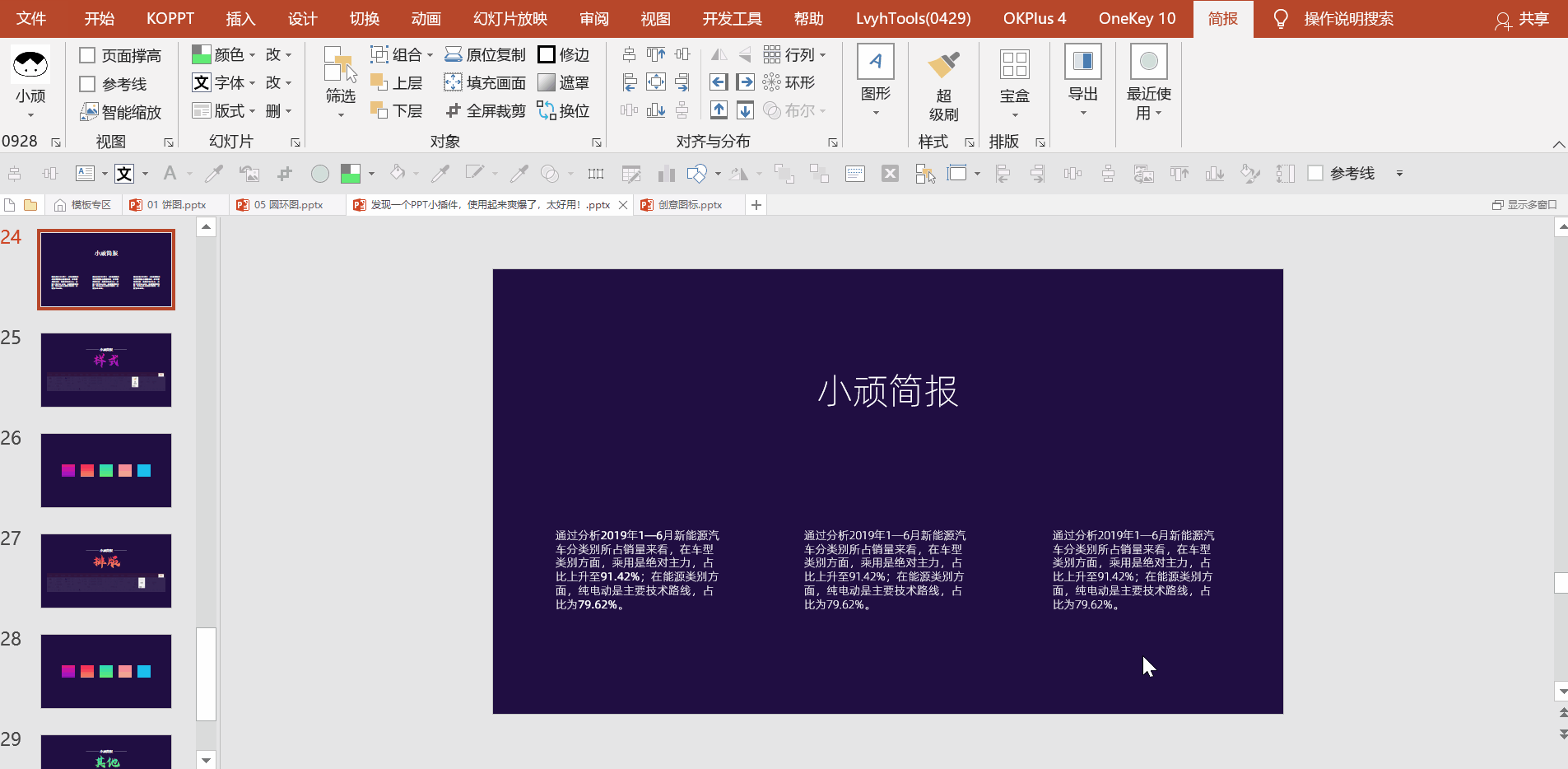Click the 遮罩 mask icon

[x=546, y=83]
